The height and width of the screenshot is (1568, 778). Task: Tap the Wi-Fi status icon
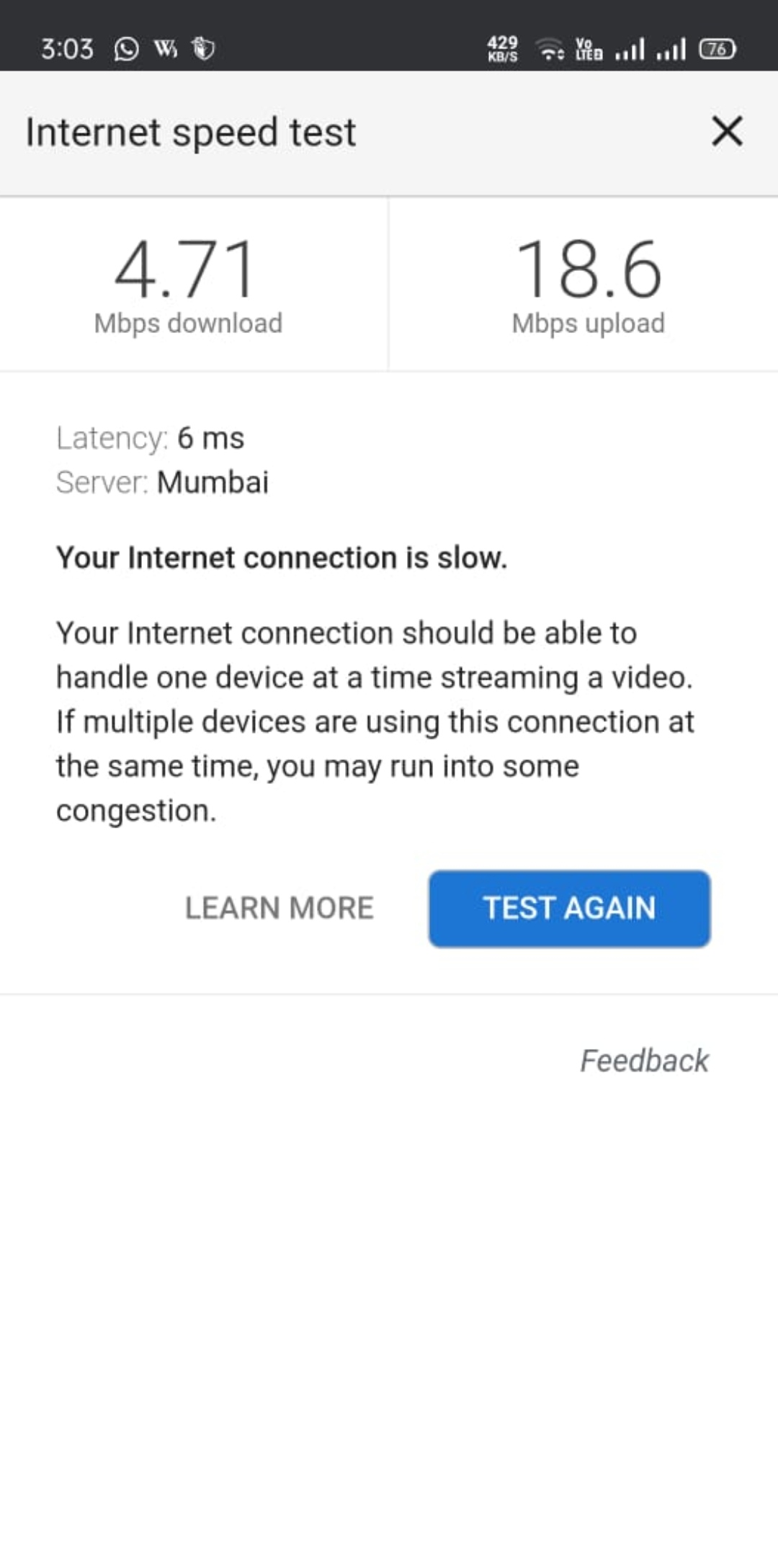(550, 49)
